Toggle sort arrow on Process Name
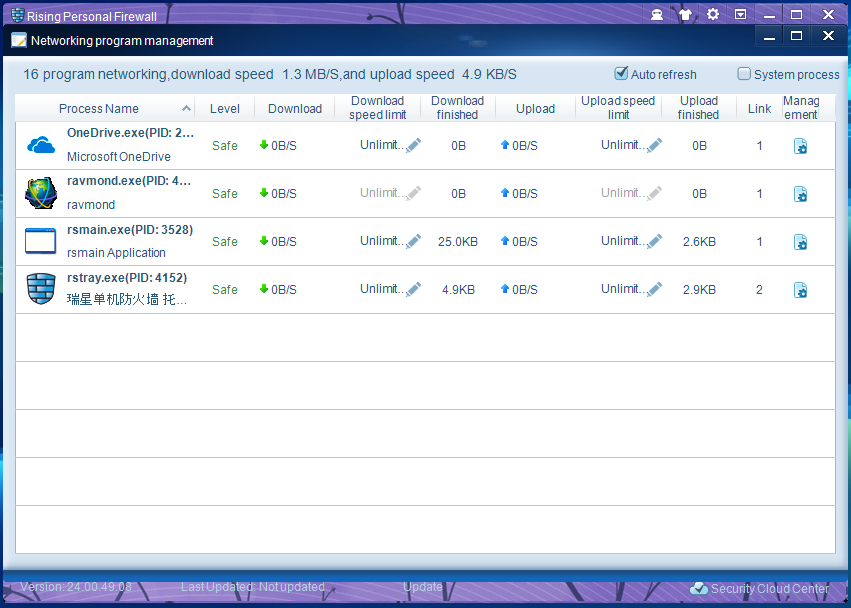This screenshot has height=608, width=851. (186, 108)
